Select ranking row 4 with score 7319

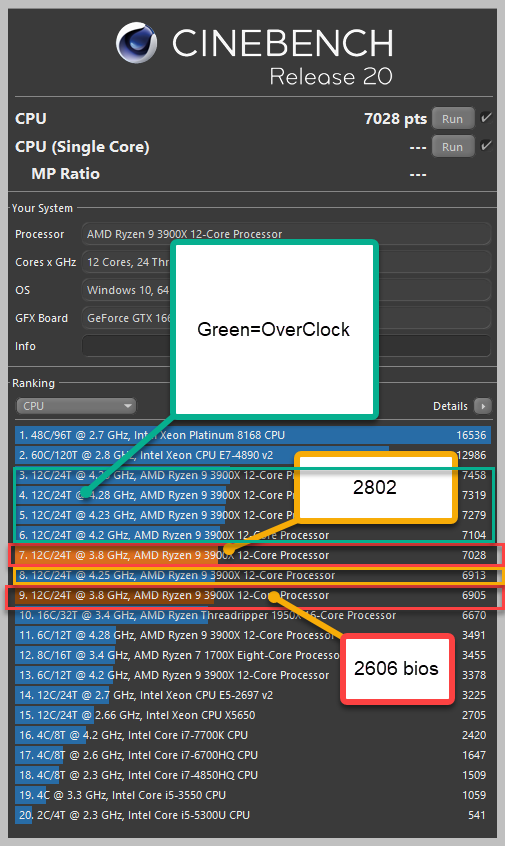pos(253,495)
